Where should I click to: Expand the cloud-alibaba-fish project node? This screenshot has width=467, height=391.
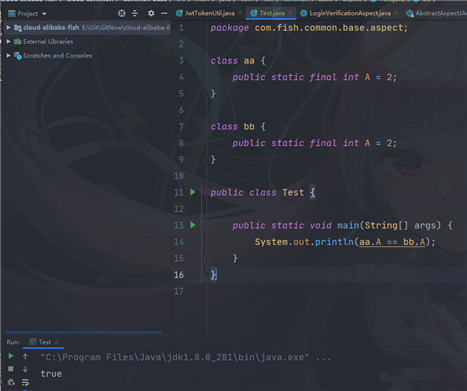[x=8, y=28]
